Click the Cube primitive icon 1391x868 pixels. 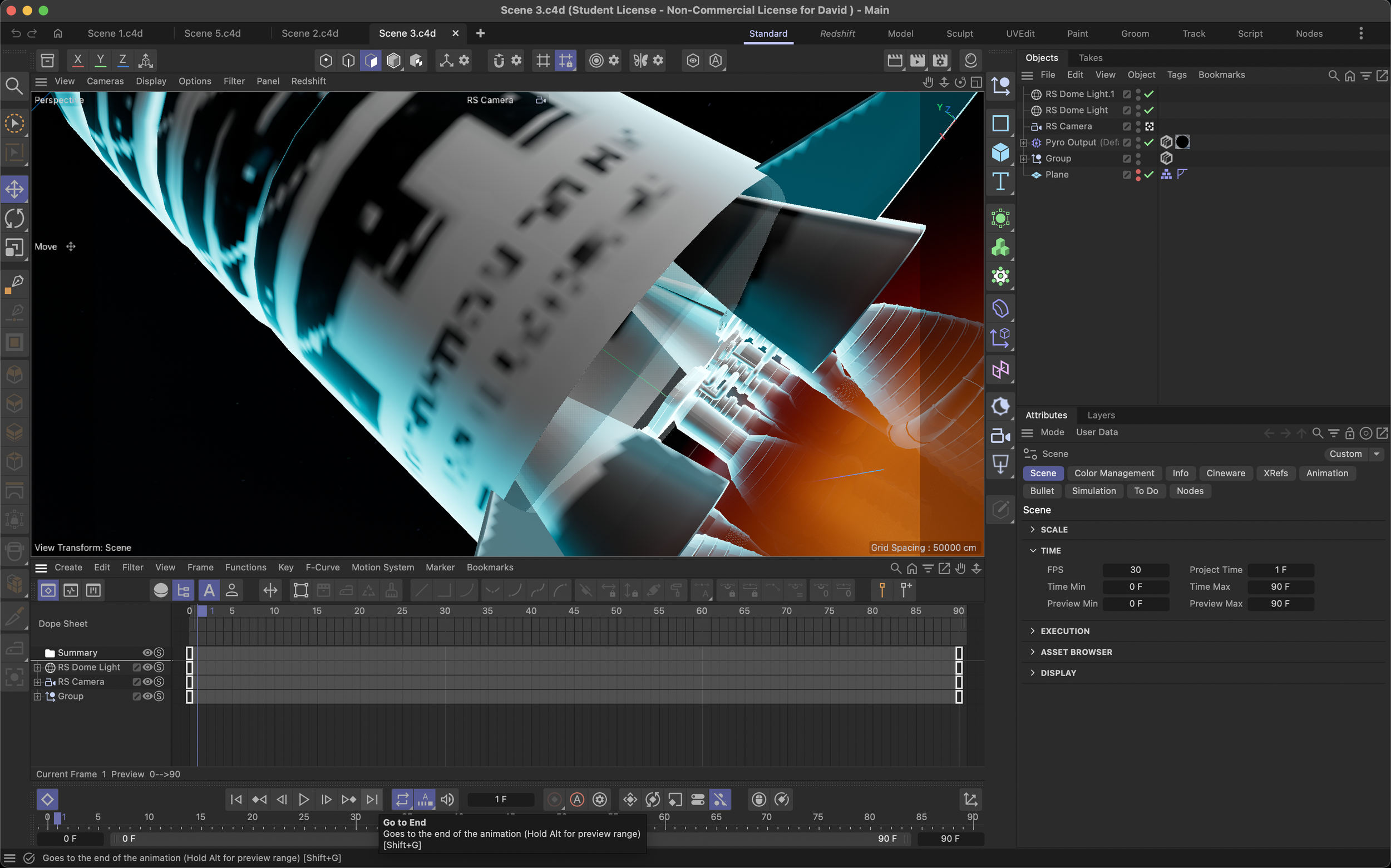(x=1000, y=152)
